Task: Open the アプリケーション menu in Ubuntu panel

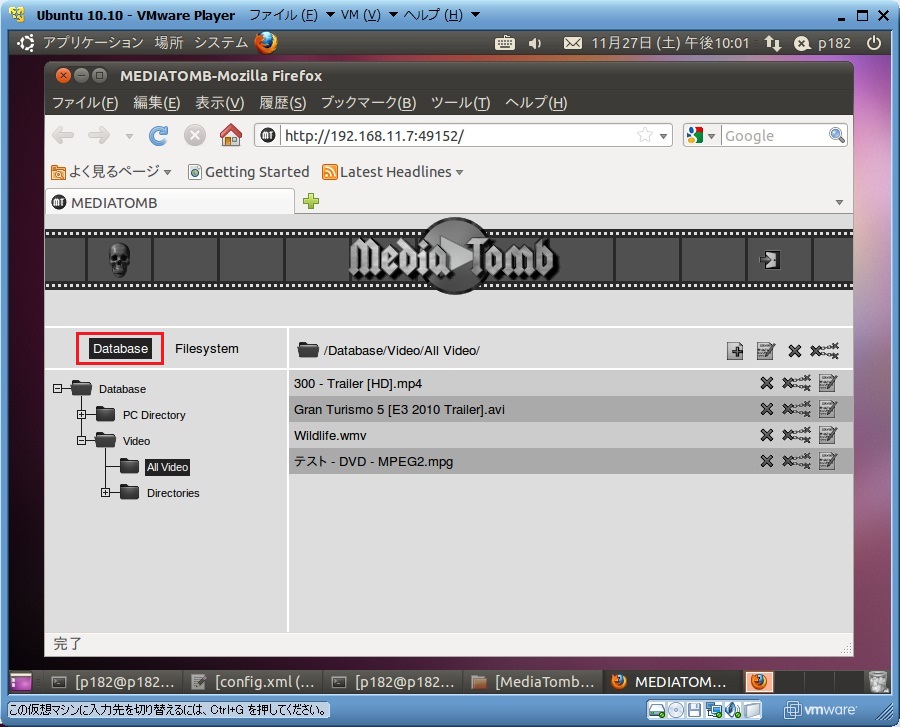Action: 93,42
